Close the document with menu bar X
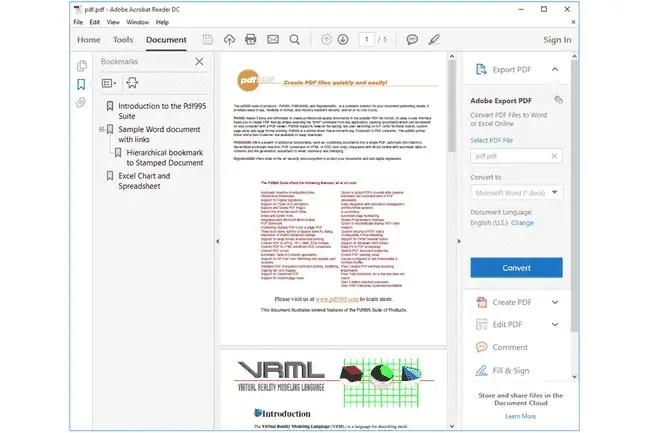Viewport: 650px width, 433px height. [x=573, y=22]
